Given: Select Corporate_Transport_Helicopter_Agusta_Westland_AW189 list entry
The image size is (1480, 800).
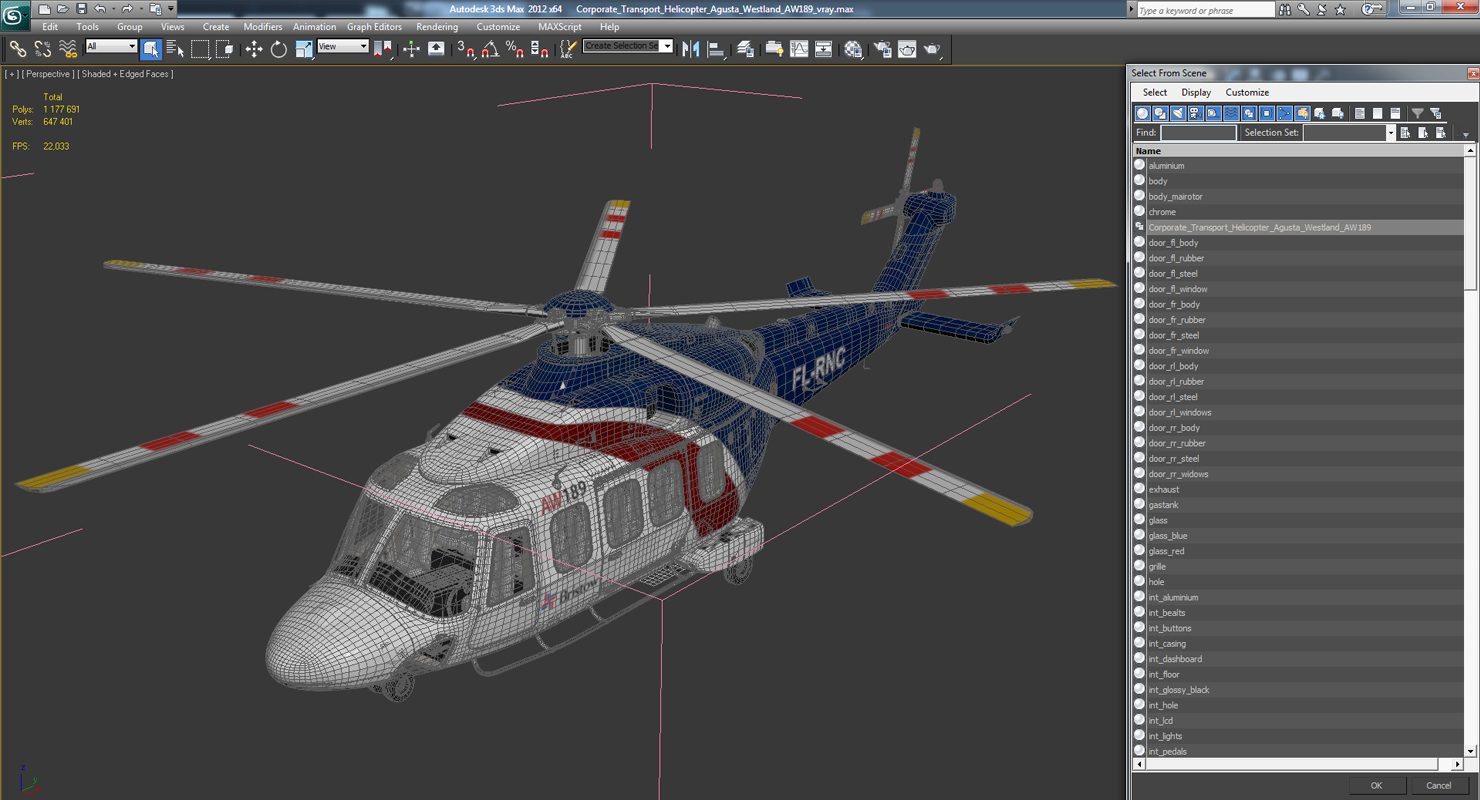Looking at the screenshot, I should pos(1298,227).
